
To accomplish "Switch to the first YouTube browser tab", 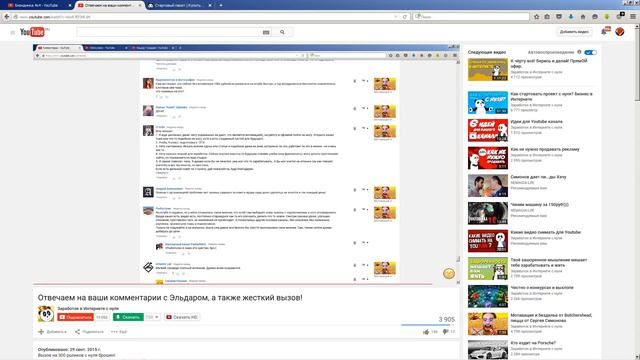I will click(39, 5).
